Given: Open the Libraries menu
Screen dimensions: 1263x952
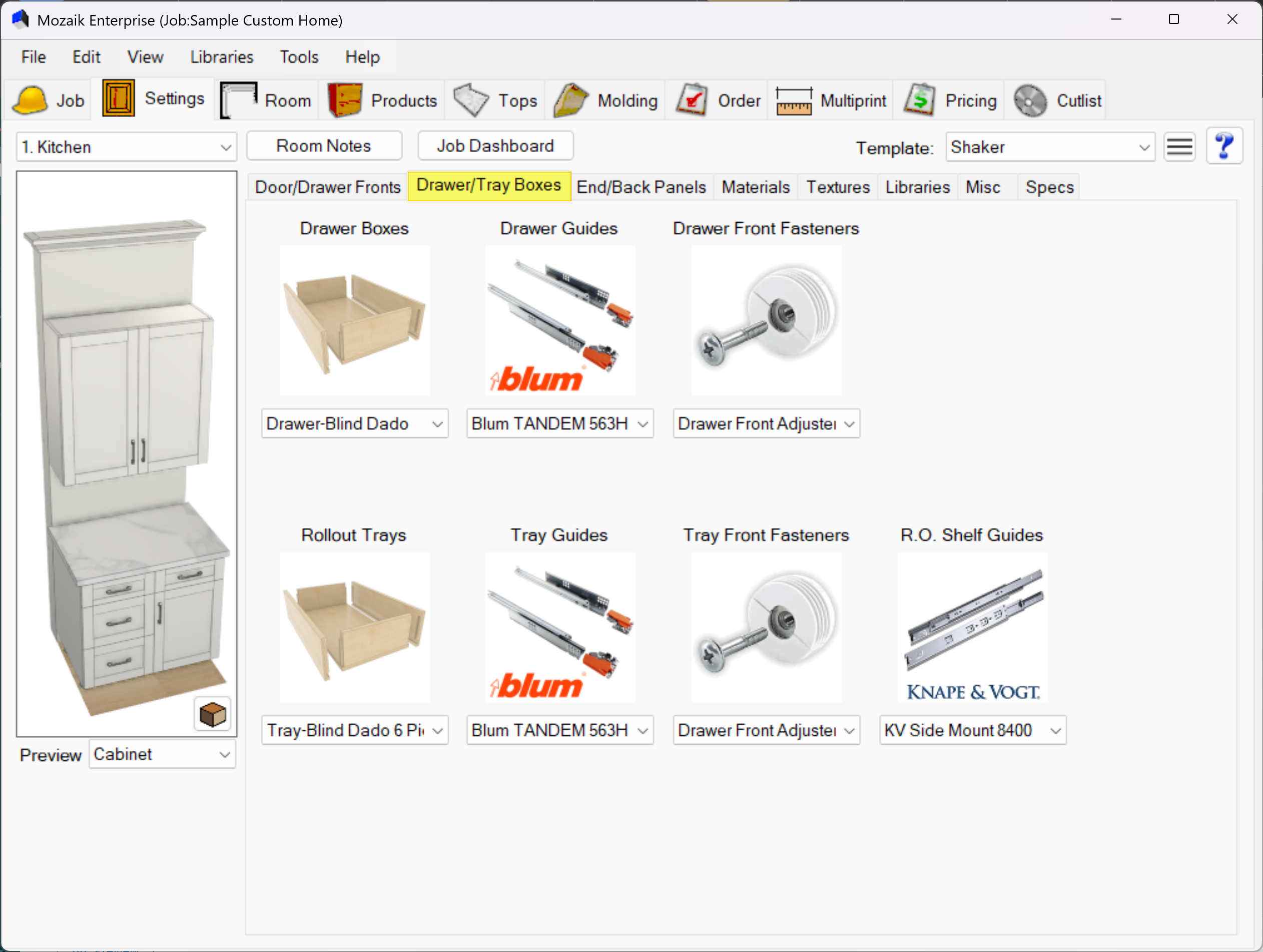Looking at the screenshot, I should pos(222,57).
